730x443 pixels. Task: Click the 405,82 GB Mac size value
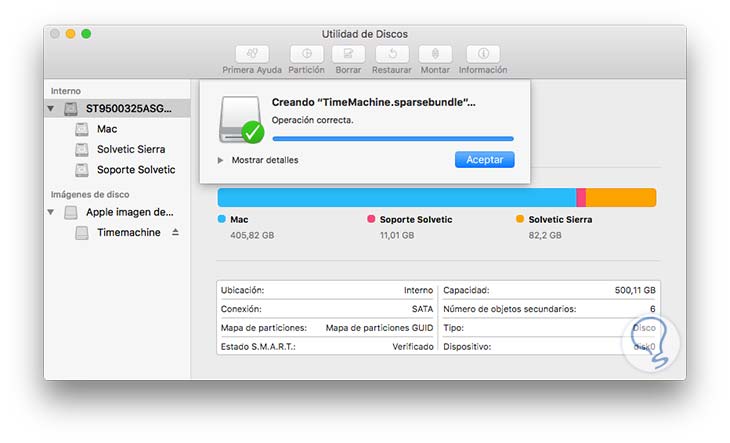252,235
